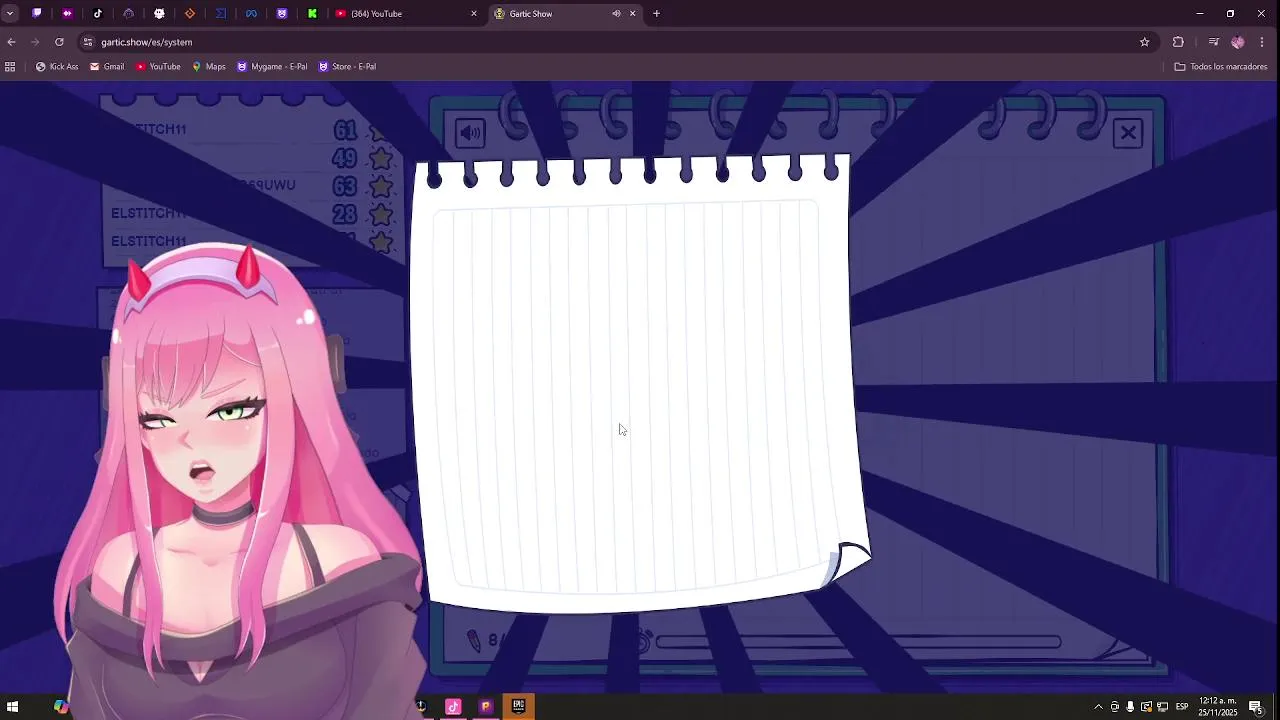Click the progress bar below the notepad
The image size is (1280, 720).
(858, 642)
